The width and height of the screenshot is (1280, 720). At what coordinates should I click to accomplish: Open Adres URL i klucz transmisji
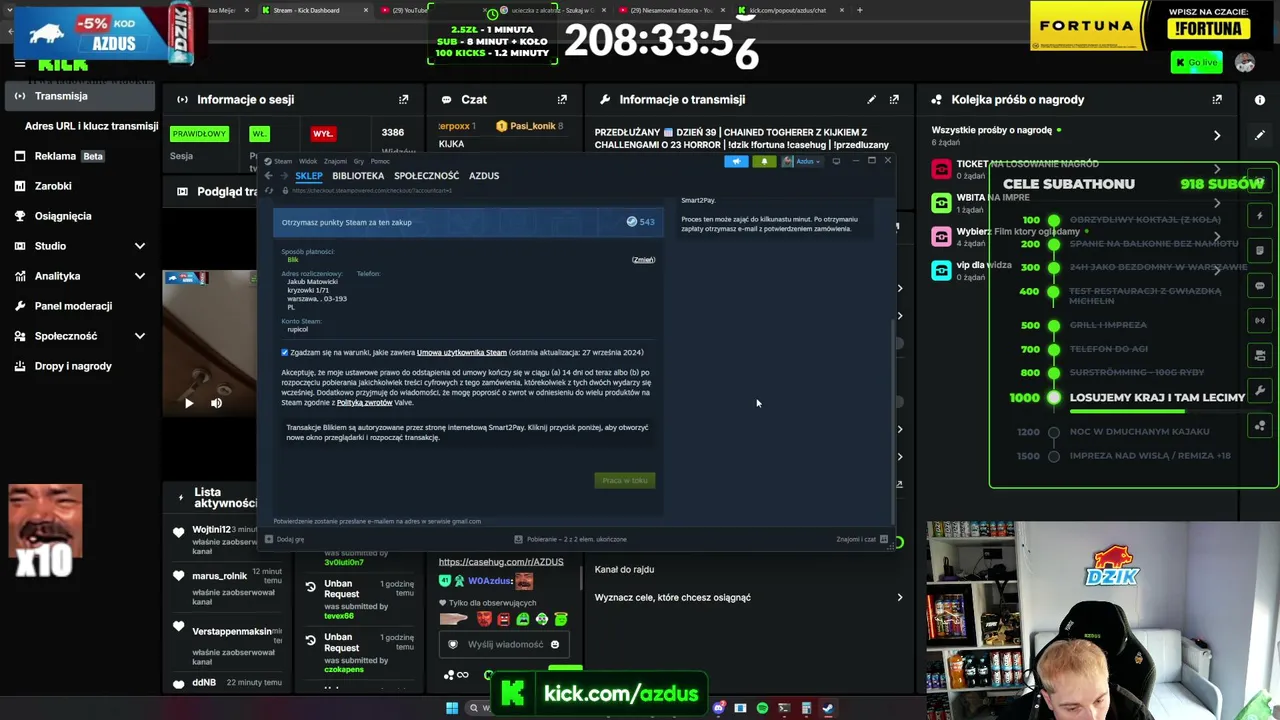pos(91,126)
